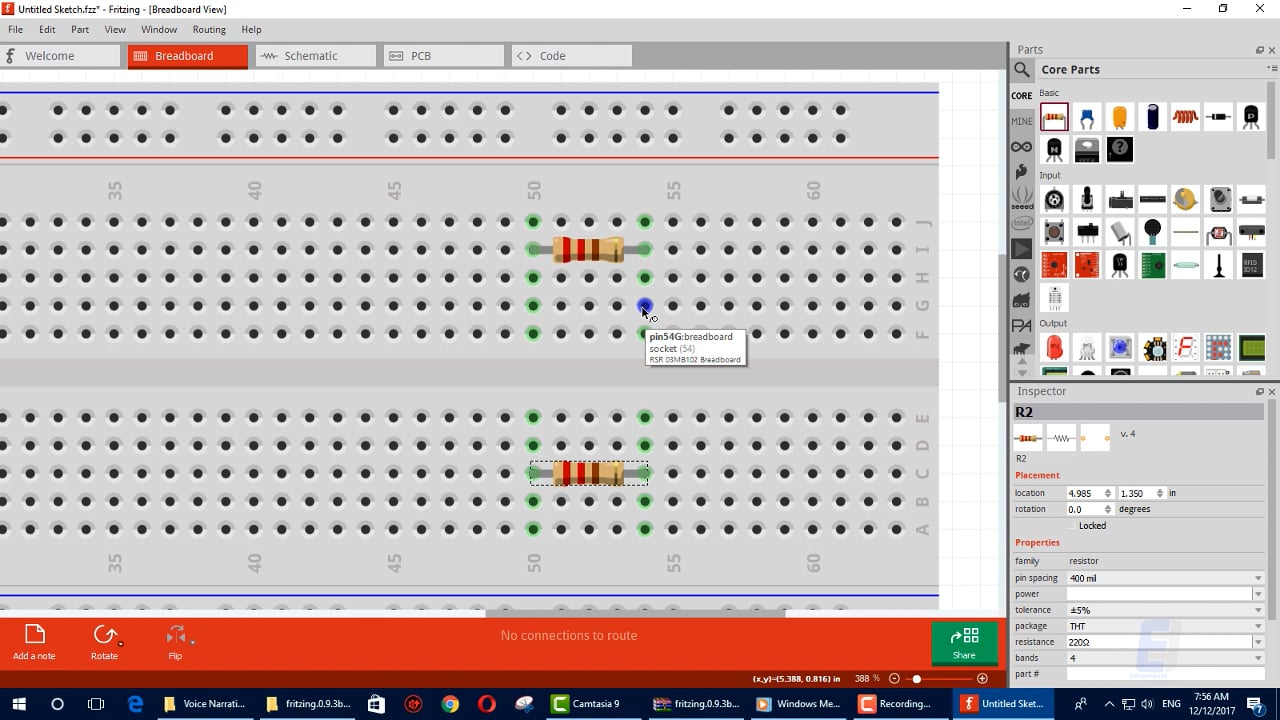
Task: Rotate the selected part
Action: (104, 642)
